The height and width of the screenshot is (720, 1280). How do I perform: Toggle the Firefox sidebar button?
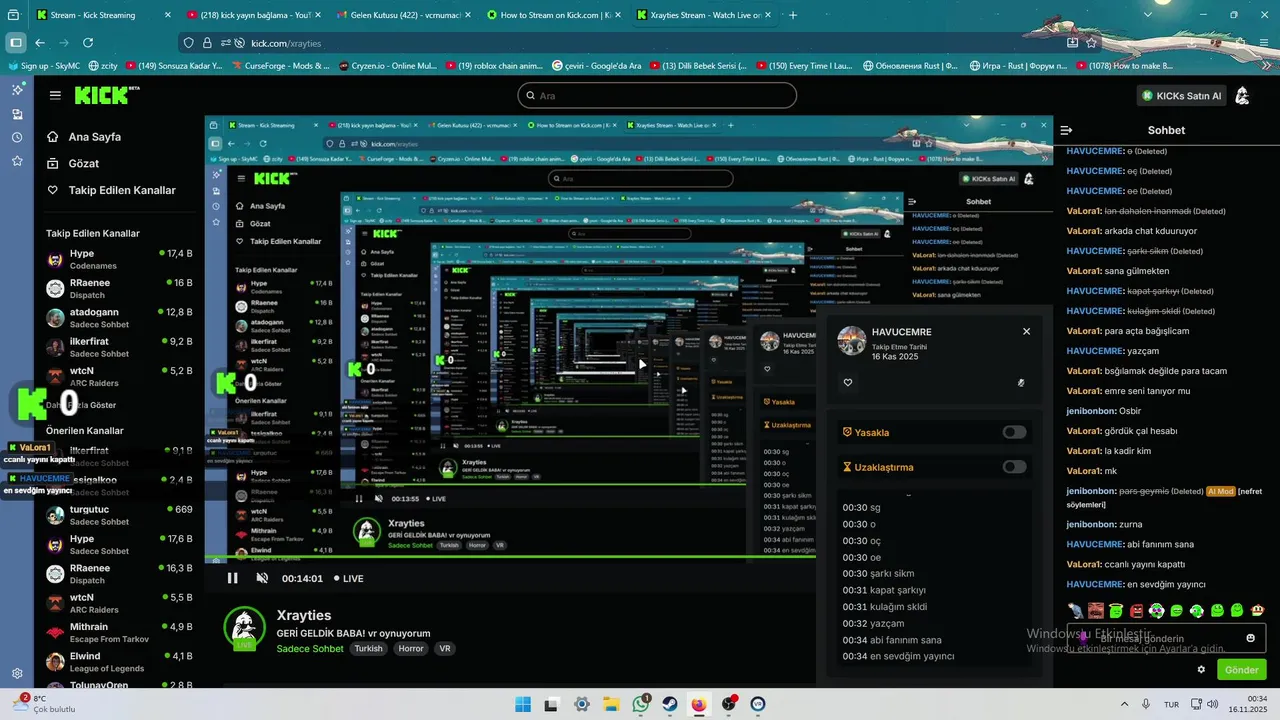[16, 43]
